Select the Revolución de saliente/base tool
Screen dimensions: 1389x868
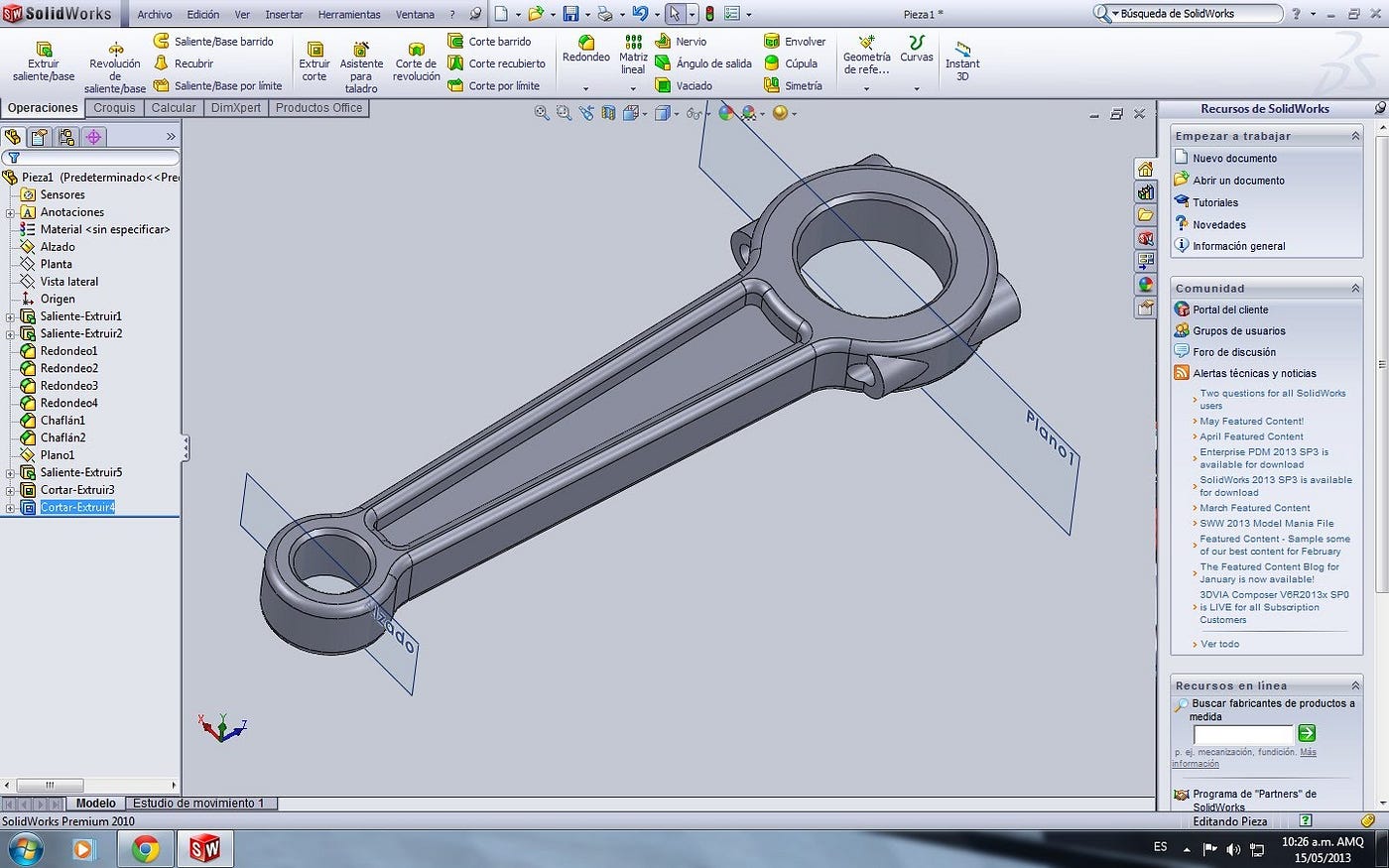click(x=114, y=62)
